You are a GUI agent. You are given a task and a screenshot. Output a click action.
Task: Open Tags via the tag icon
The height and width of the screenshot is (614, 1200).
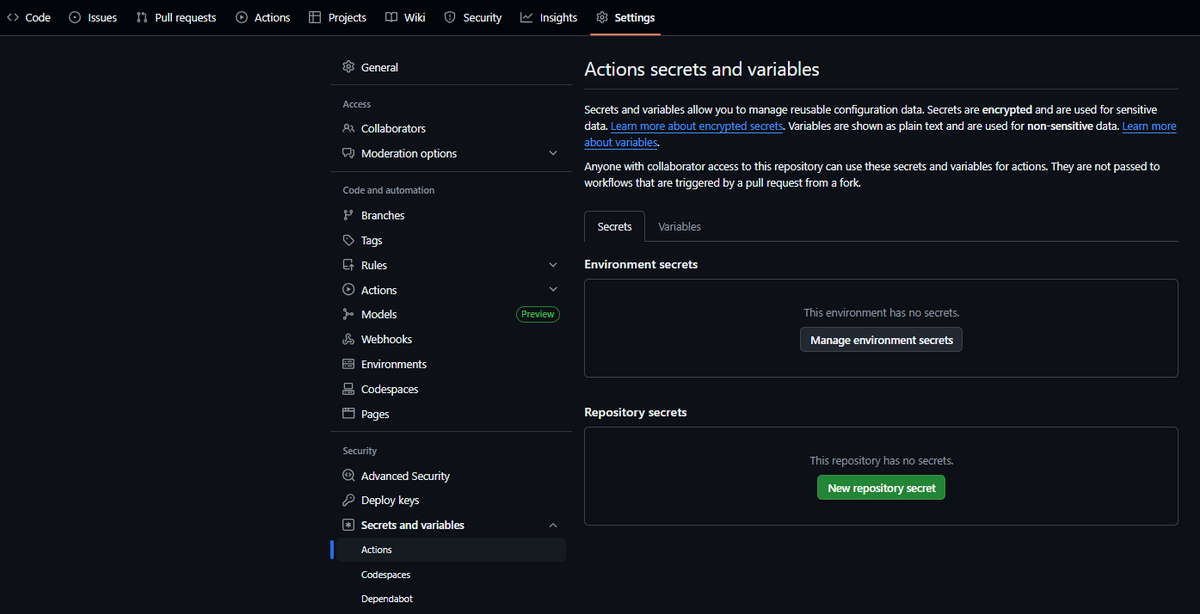[x=348, y=240]
